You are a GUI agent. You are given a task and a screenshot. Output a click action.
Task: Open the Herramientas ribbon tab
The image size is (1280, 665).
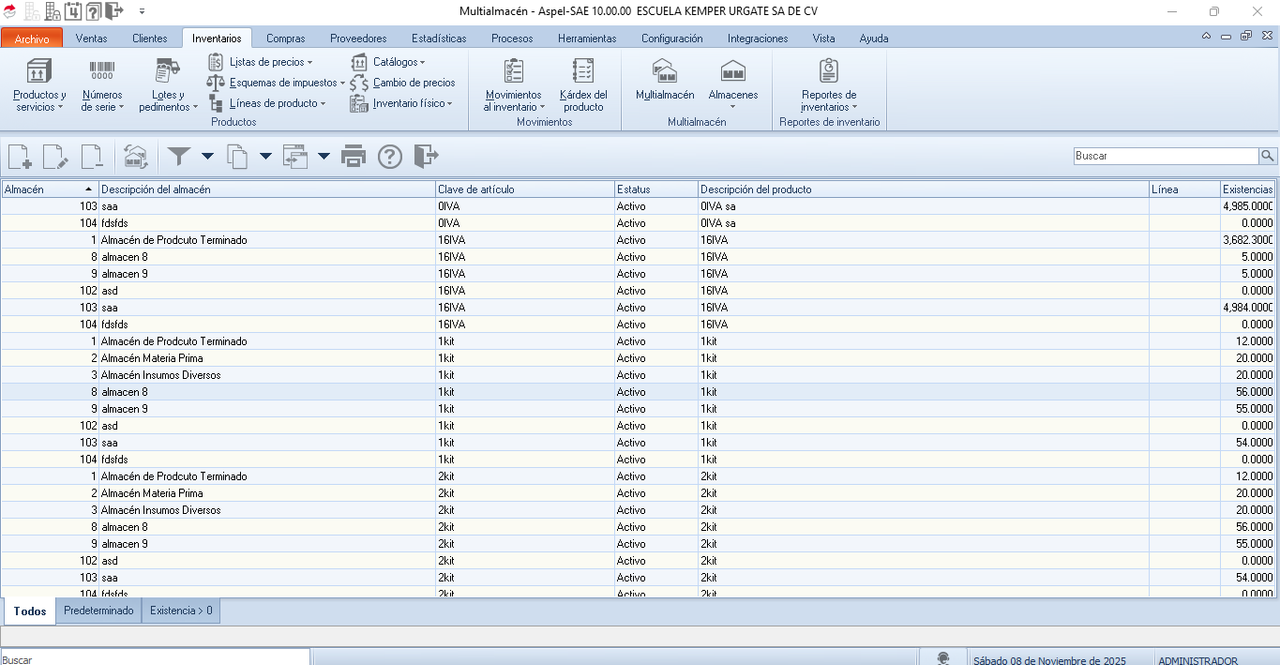pos(587,39)
